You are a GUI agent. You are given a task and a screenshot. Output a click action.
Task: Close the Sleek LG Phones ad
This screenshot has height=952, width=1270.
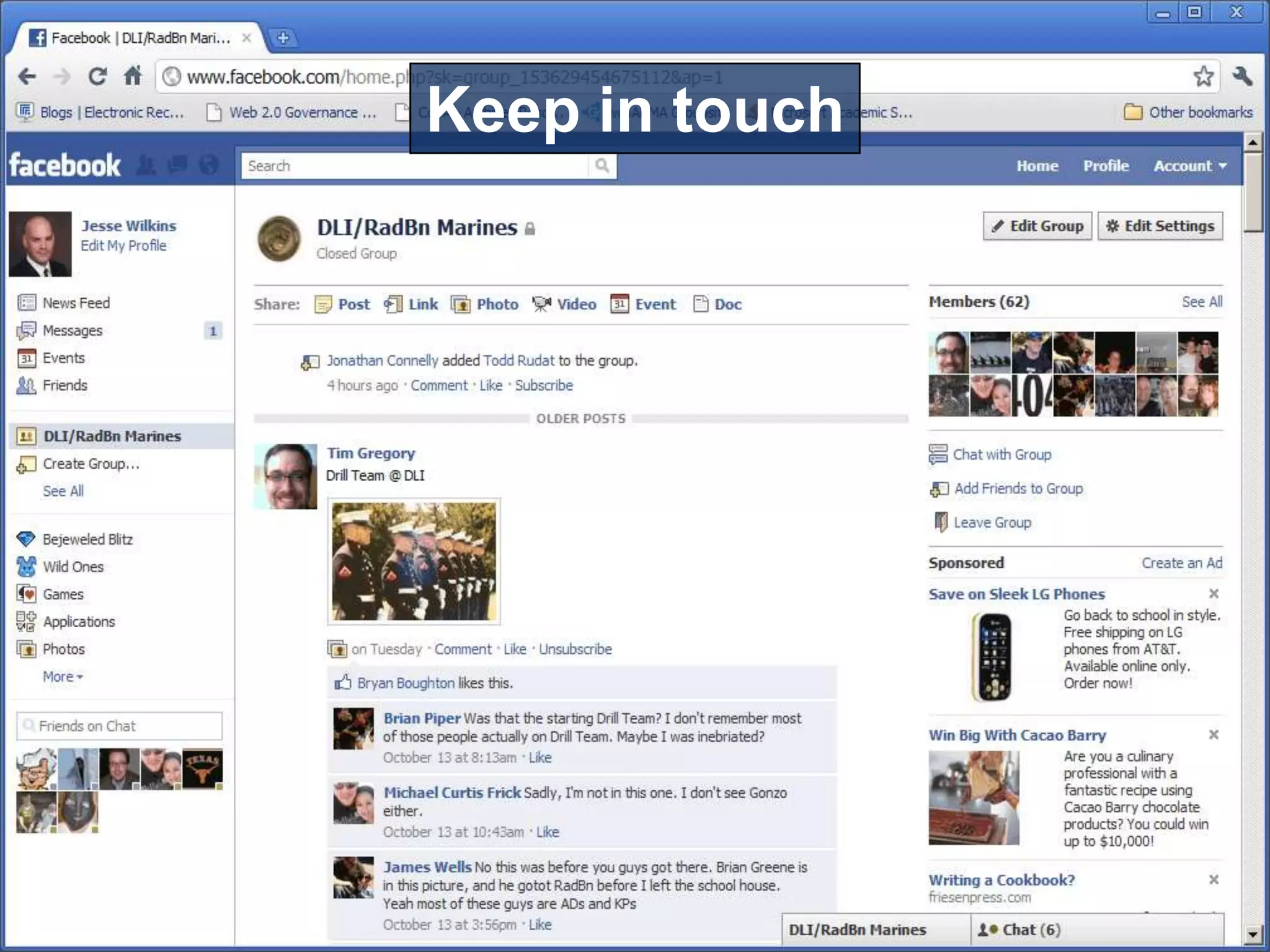(x=1214, y=594)
